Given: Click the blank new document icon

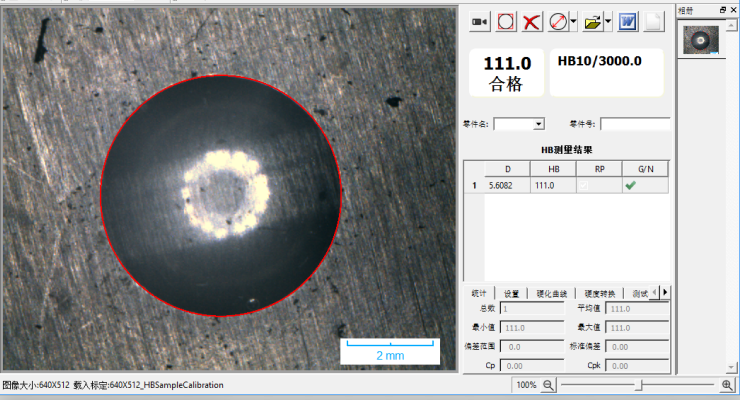Looking at the screenshot, I should (x=652, y=21).
